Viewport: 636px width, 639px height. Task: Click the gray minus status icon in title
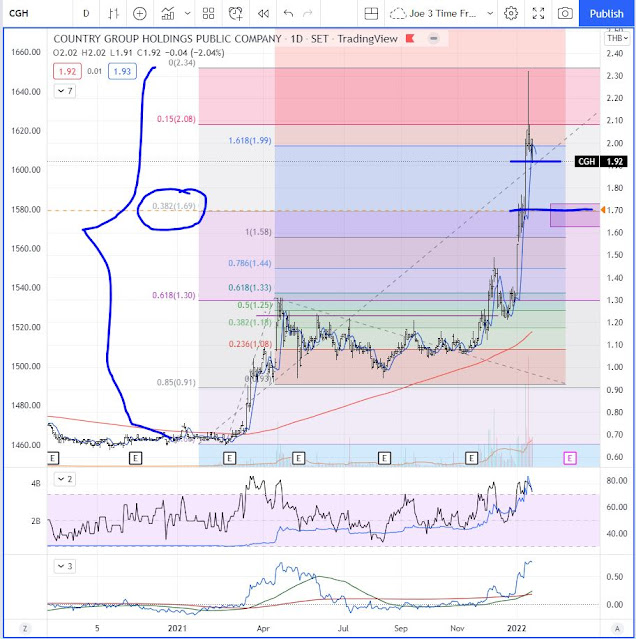434,39
